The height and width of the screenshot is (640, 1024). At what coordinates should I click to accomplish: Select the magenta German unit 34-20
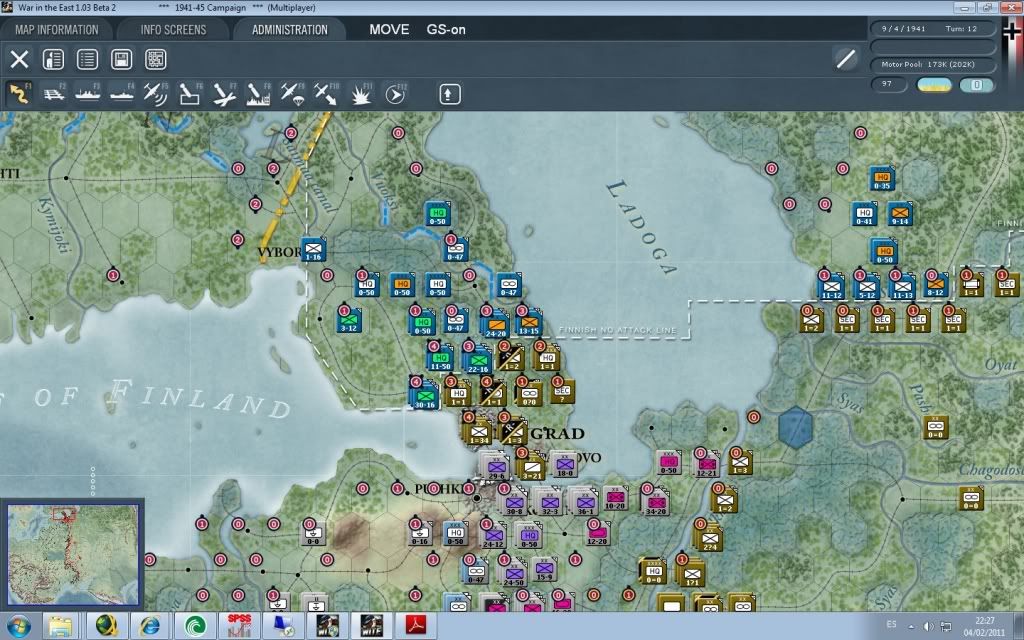(x=656, y=504)
